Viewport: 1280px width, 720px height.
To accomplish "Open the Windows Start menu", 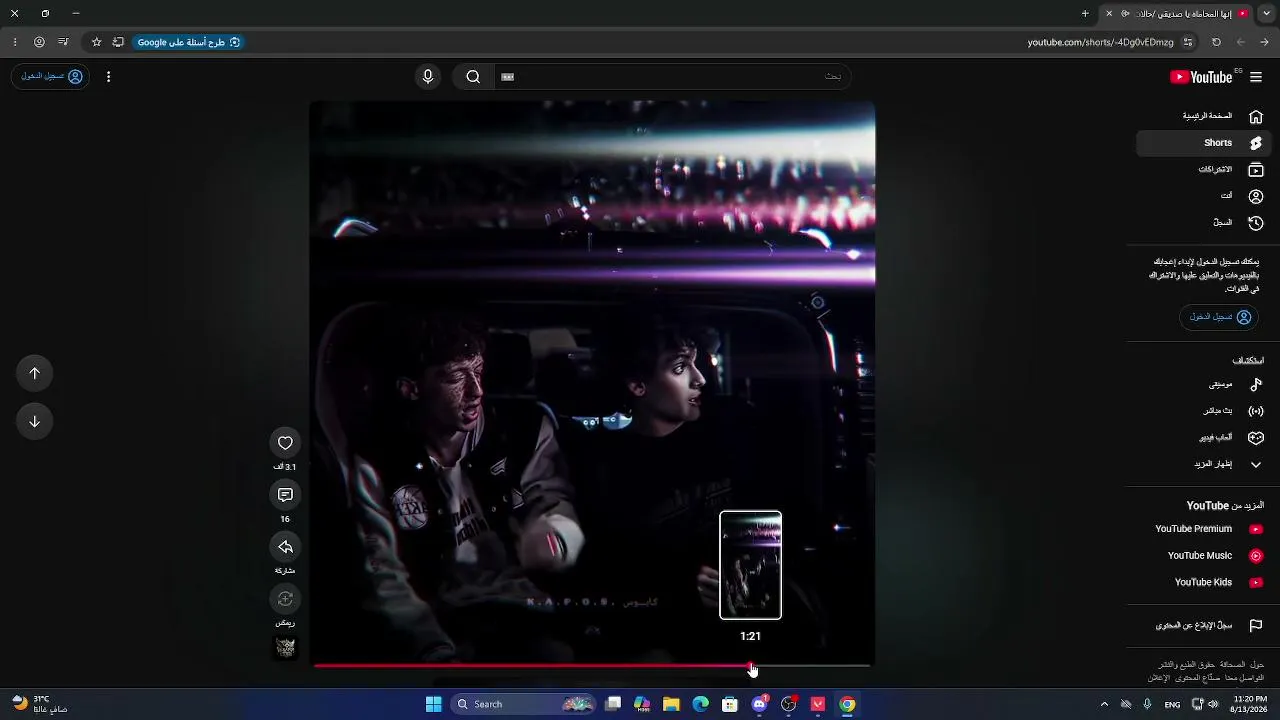I will (433, 704).
